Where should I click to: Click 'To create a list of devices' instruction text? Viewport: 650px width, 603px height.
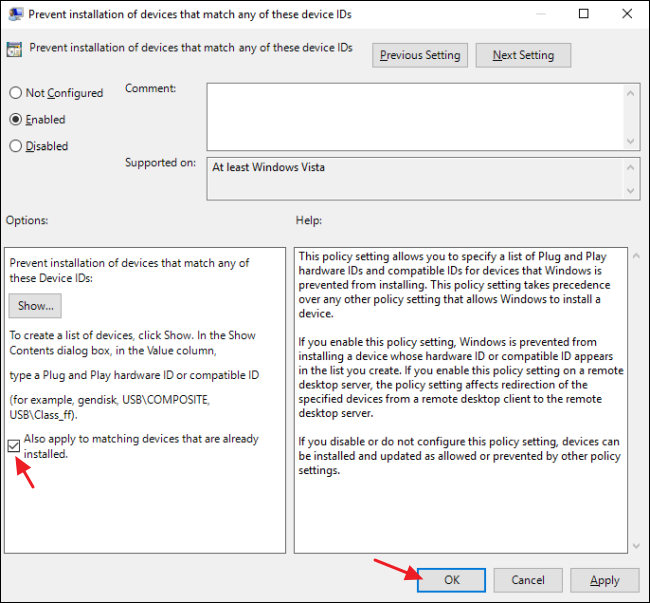point(133,343)
